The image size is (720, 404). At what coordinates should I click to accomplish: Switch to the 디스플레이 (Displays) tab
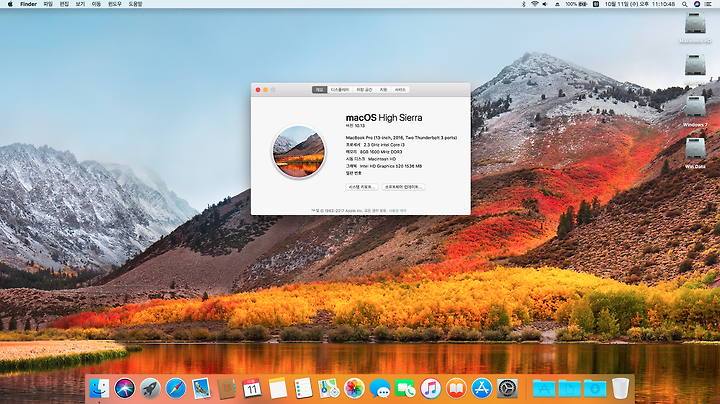coord(340,90)
